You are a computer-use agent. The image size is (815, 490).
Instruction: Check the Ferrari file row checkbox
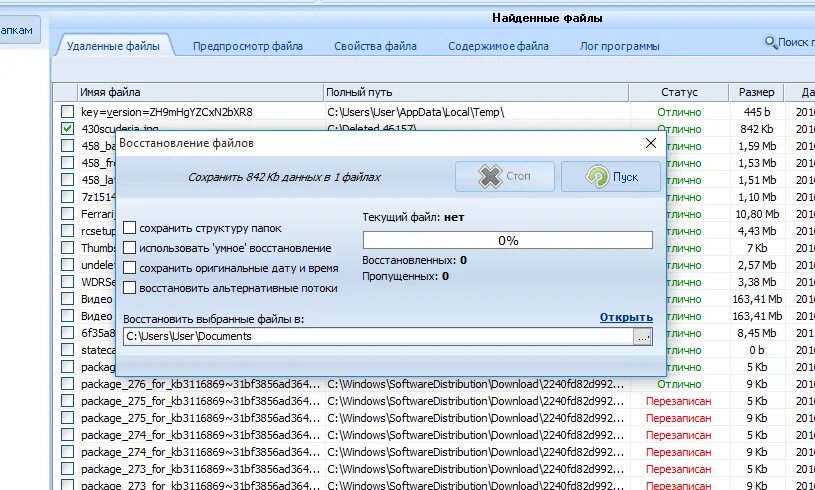click(x=67, y=214)
